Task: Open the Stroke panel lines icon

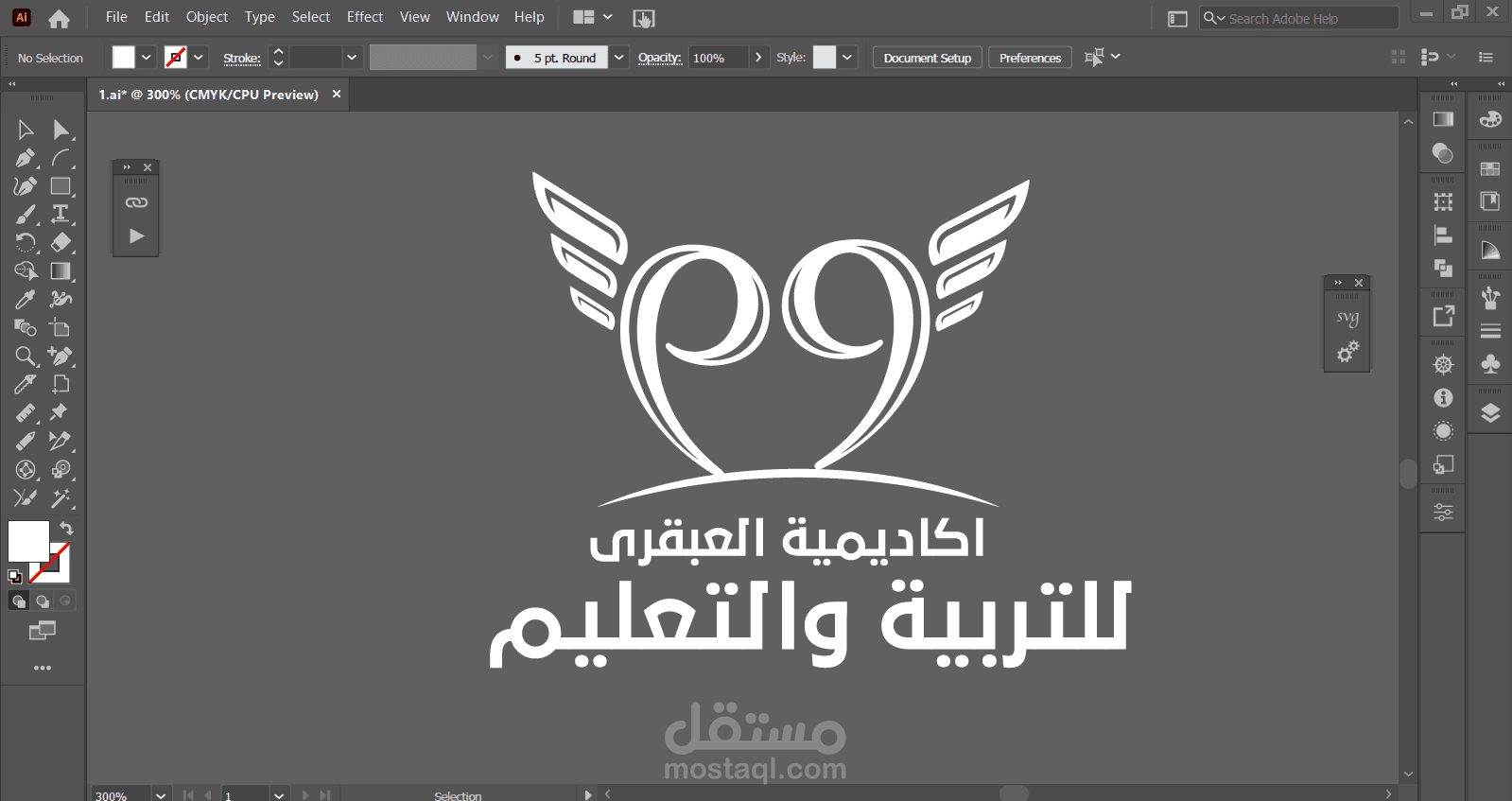Action: [1490, 331]
